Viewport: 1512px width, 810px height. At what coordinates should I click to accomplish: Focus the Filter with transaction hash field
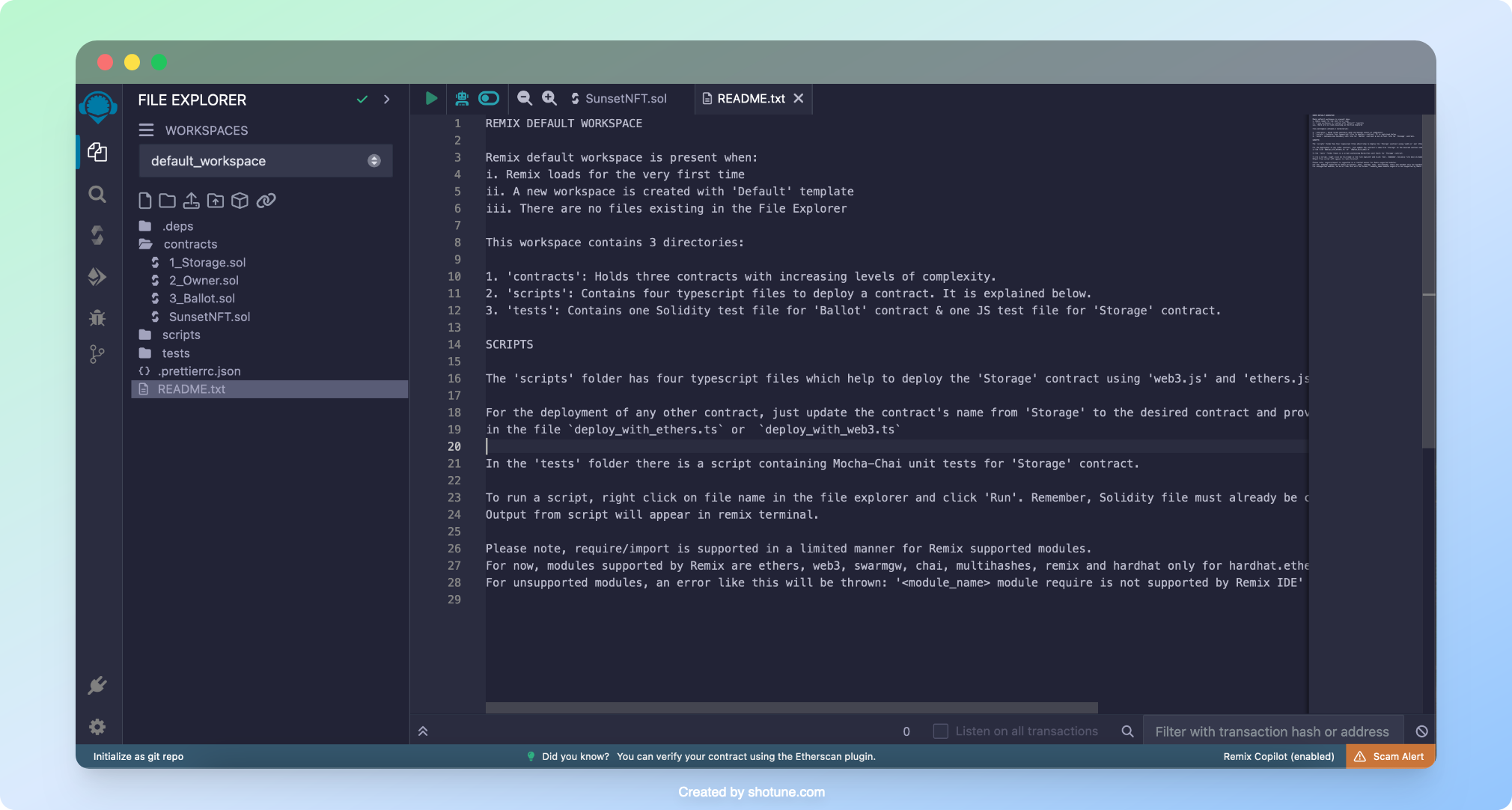pos(1272,731)
